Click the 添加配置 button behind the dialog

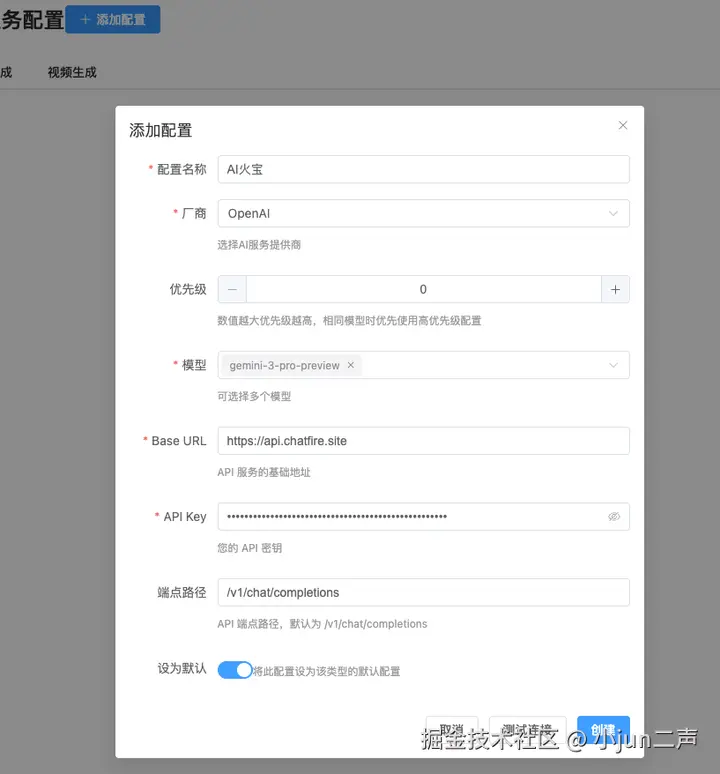click(113, 19)
